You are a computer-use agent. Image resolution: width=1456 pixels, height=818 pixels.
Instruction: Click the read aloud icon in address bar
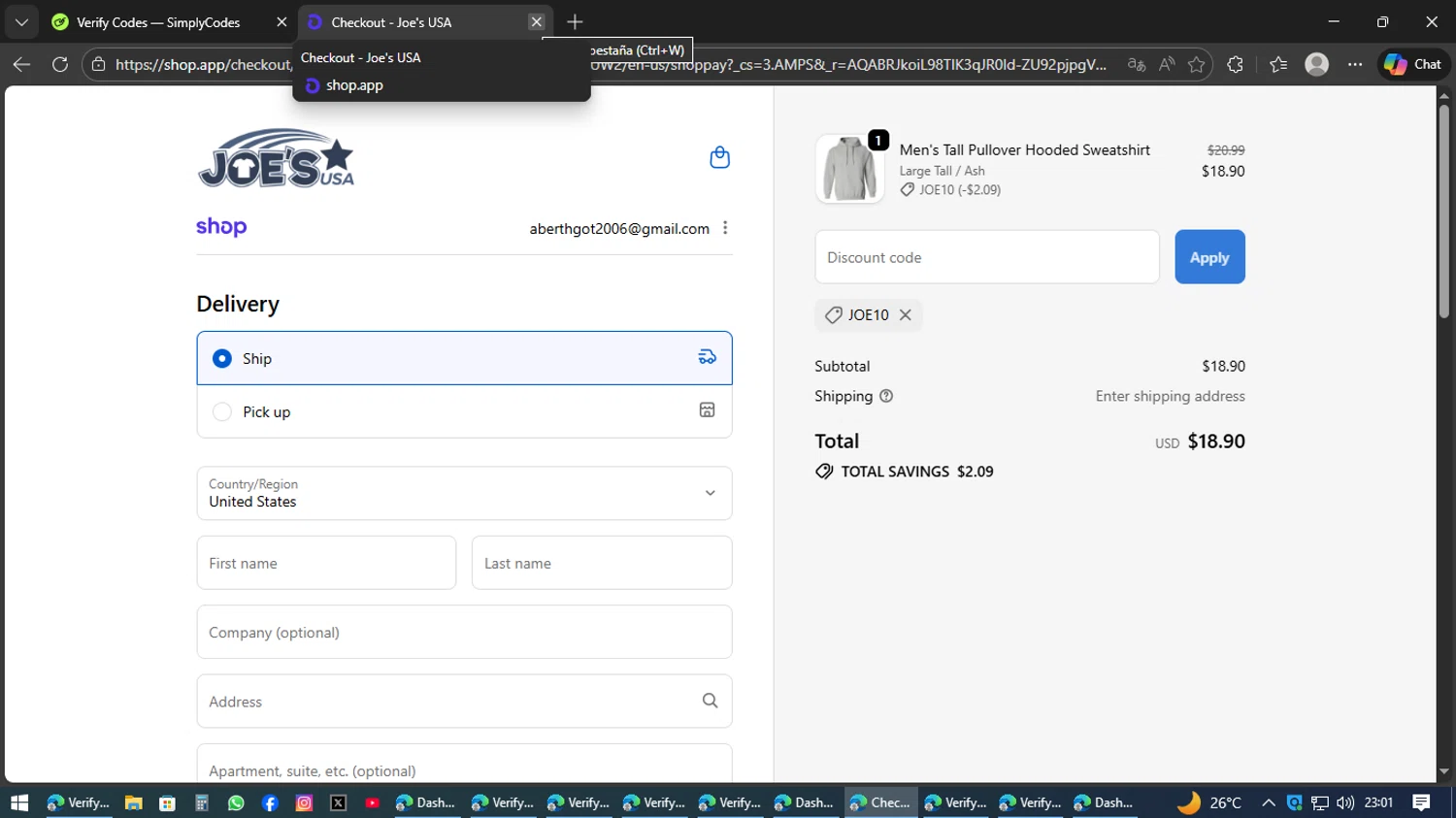tap(1167, 64)
